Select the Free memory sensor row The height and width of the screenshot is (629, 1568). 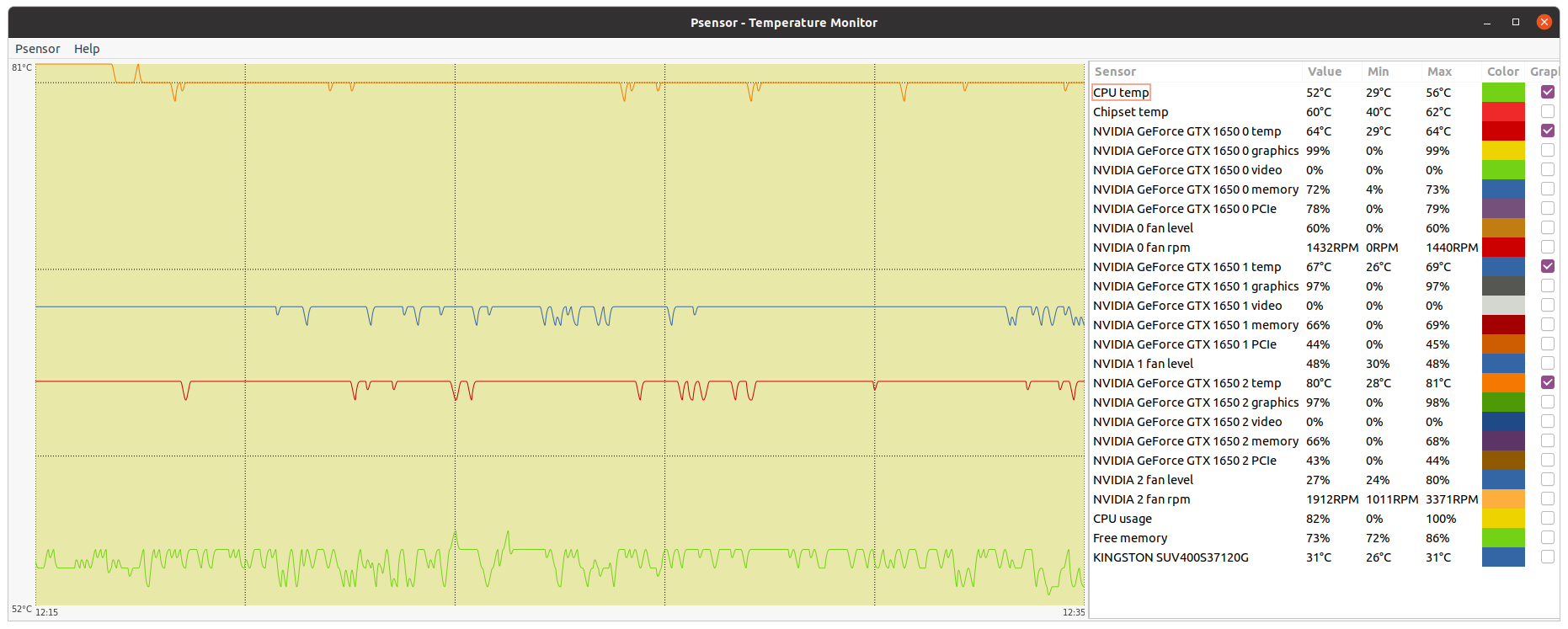tap(1130, 538)
